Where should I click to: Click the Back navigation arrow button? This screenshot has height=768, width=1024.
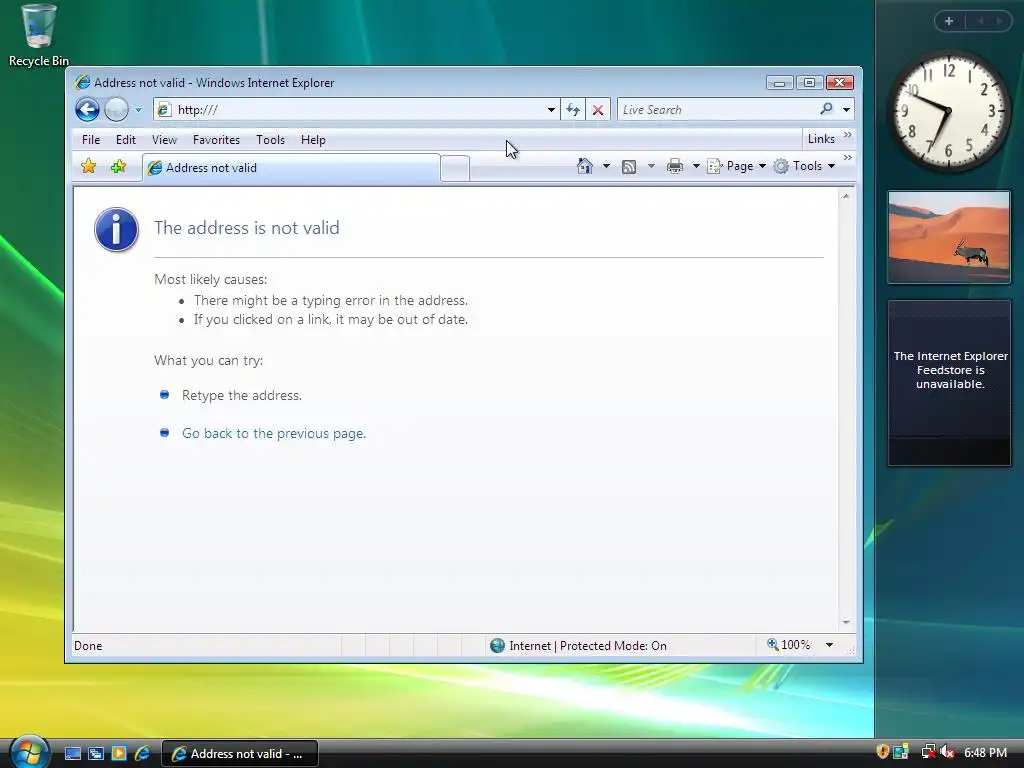click(88, 110)
